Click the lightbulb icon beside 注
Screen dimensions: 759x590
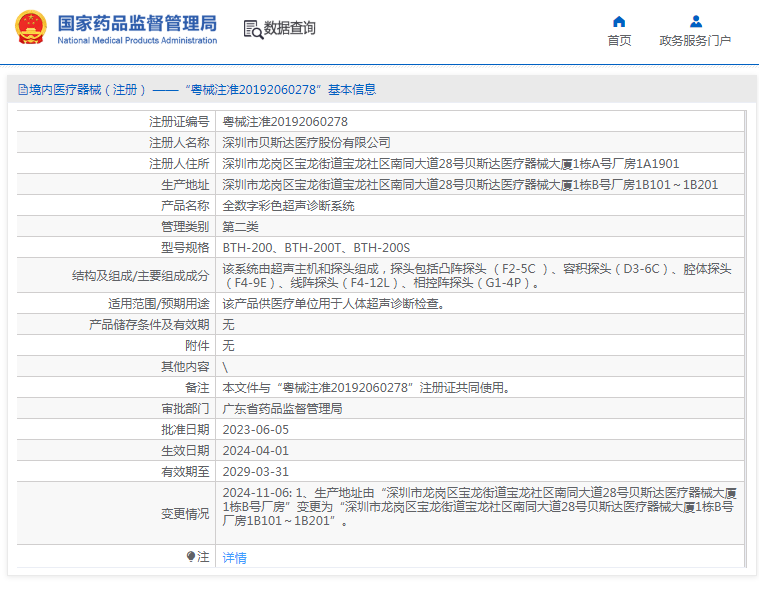(x=191, y=557)
